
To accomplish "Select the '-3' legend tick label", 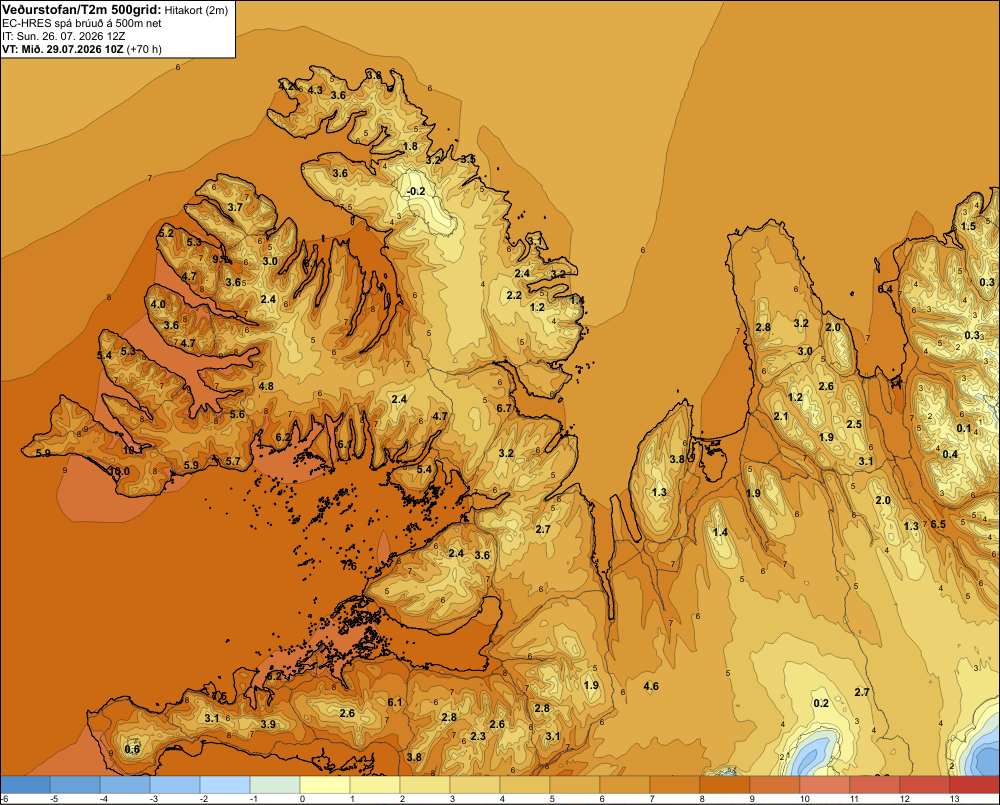I will [154, 799].
